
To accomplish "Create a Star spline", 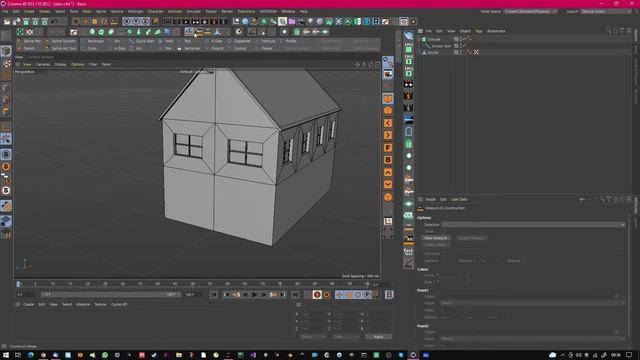I will (166, 49).
